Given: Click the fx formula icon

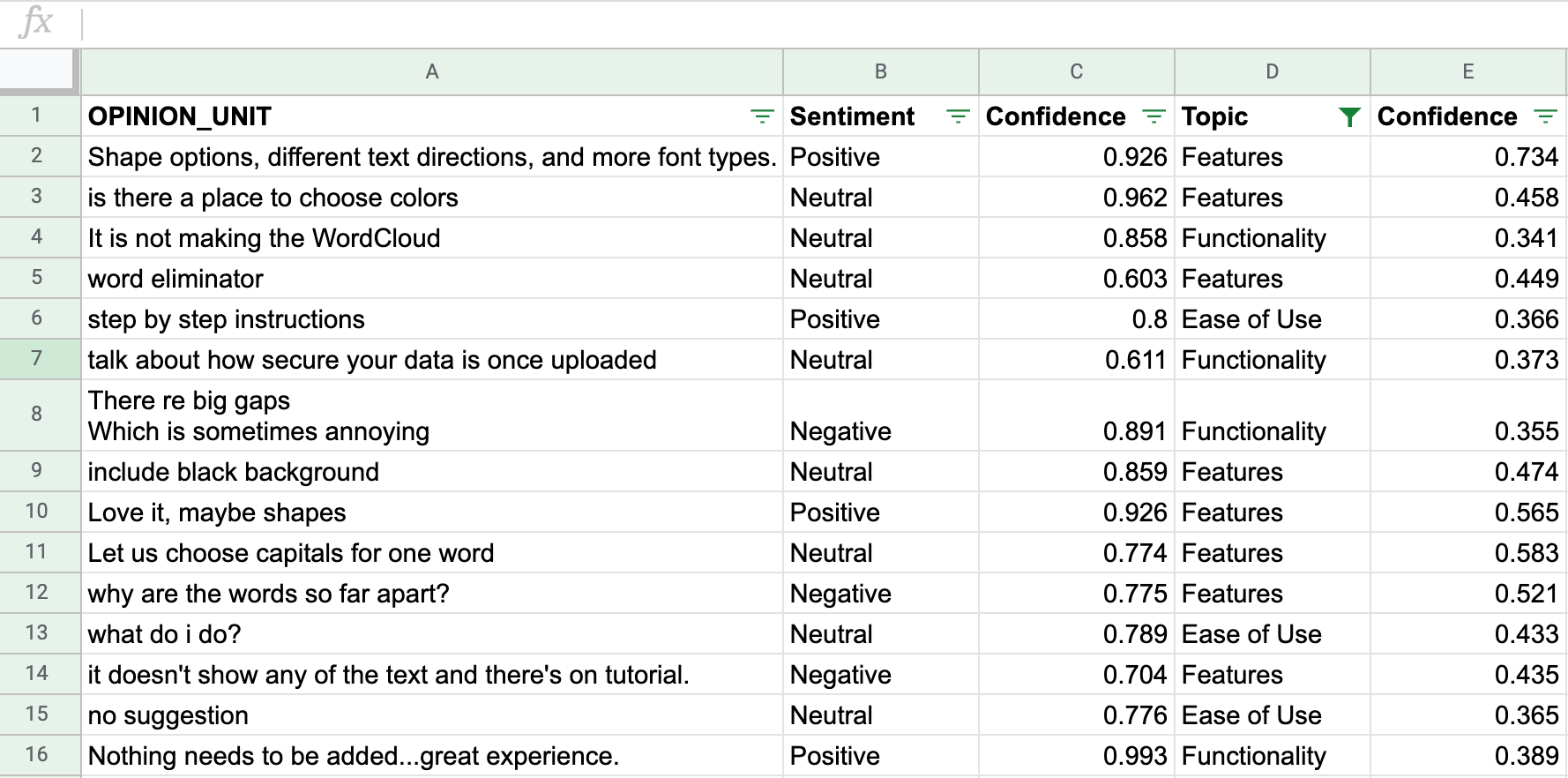Looking at the screenshot, I should [x=35, y=22].
